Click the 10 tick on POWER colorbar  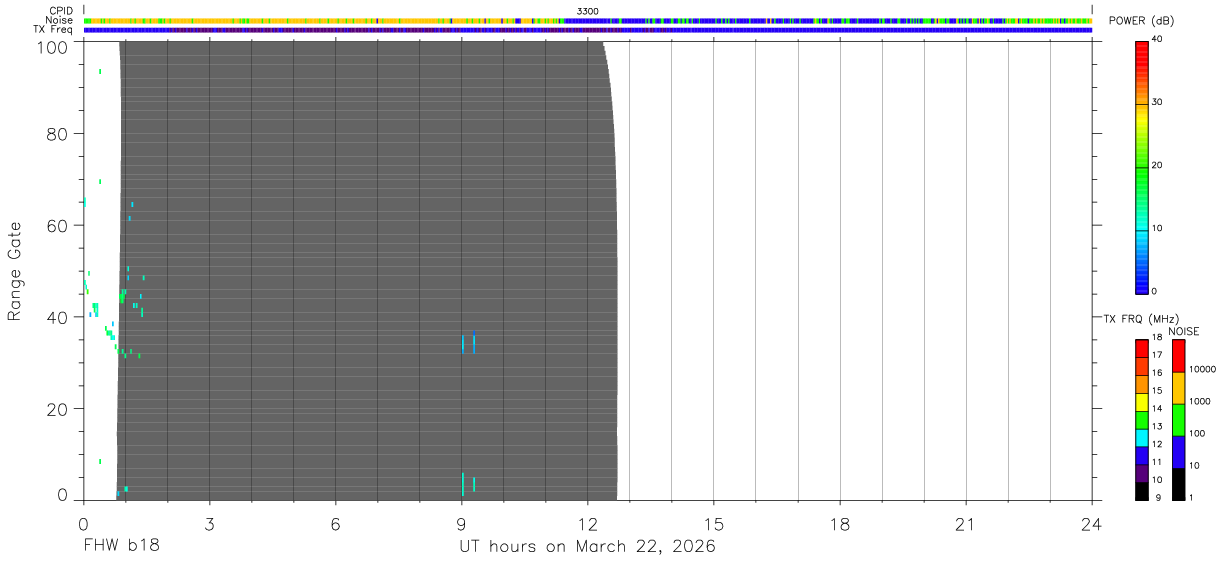[x=1156, y=228]
